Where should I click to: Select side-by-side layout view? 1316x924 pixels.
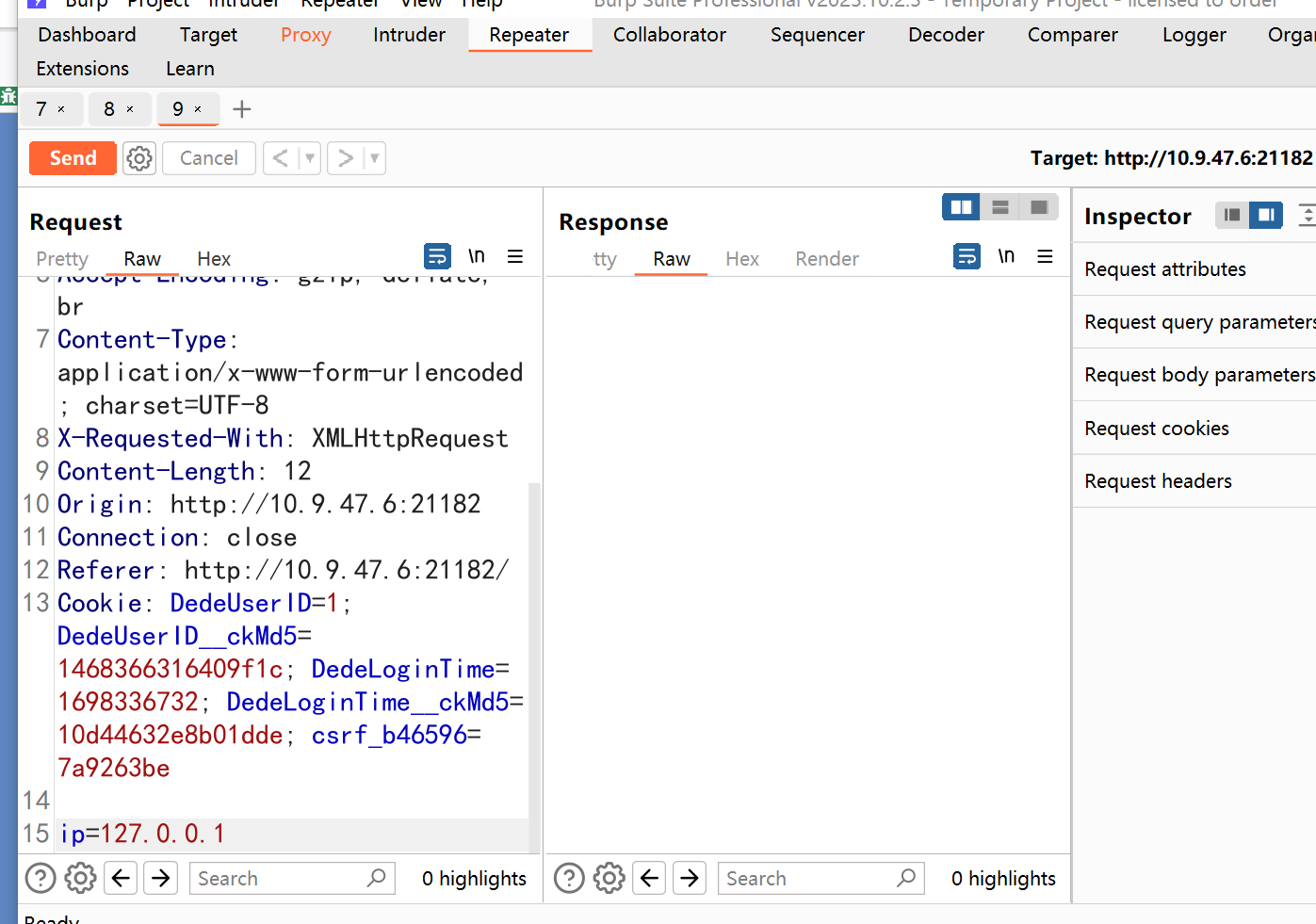click(962, 207)
